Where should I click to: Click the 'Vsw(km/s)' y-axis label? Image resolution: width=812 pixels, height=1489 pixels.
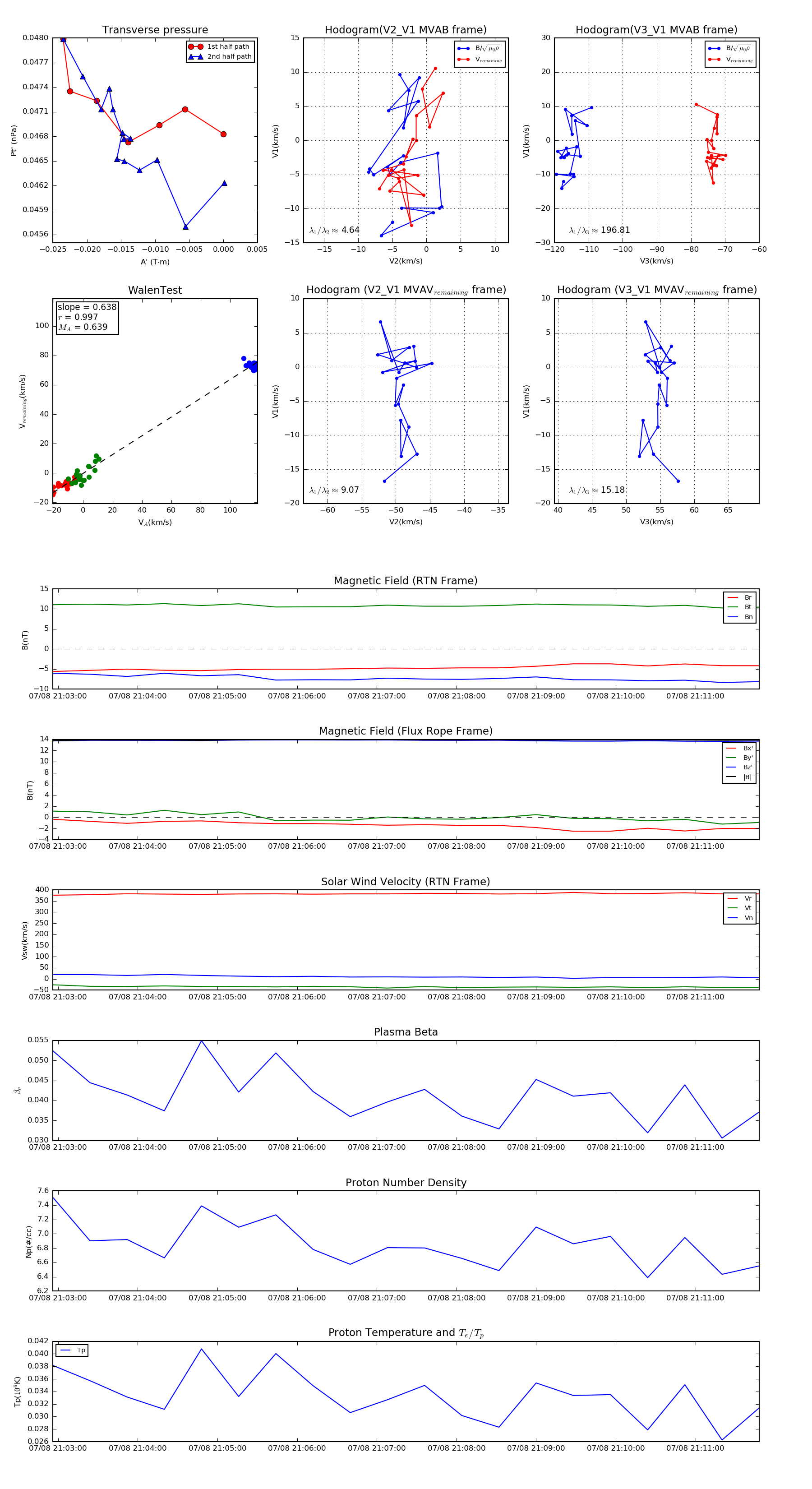24,940
